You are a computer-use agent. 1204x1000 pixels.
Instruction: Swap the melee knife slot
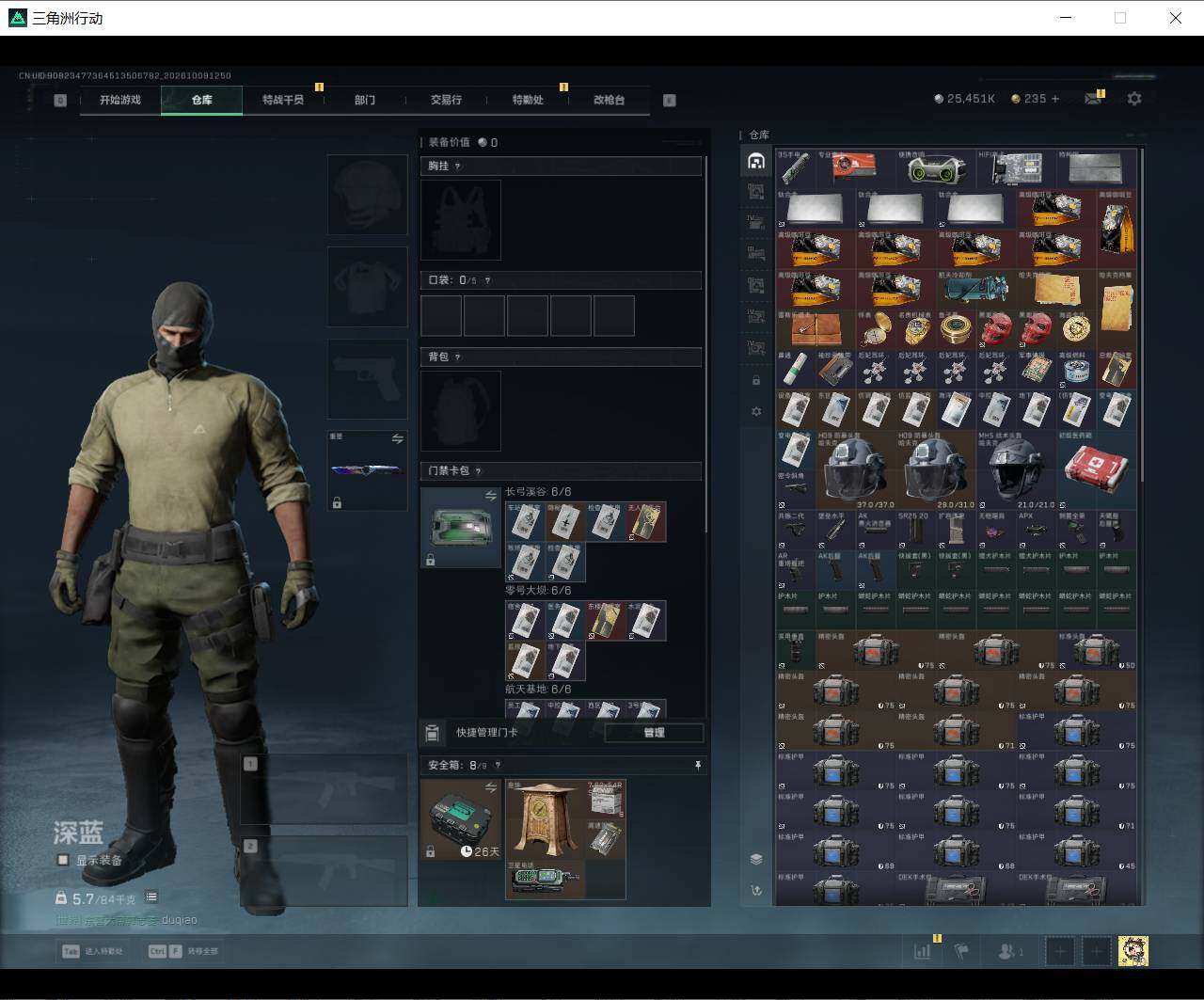397,439
